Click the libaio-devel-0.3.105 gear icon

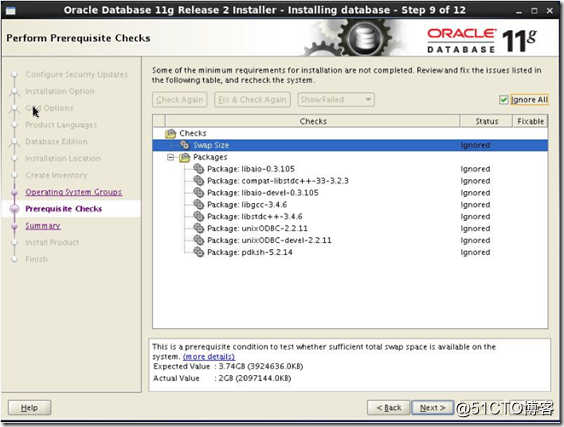coord(199,192)
